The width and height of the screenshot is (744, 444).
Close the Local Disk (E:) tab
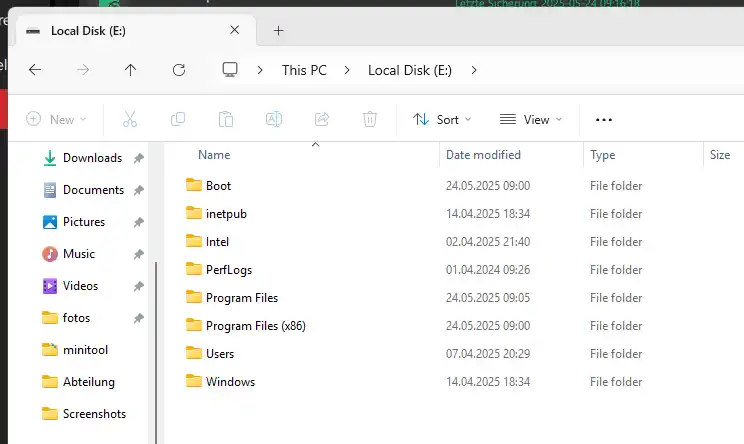coord(234,30)
